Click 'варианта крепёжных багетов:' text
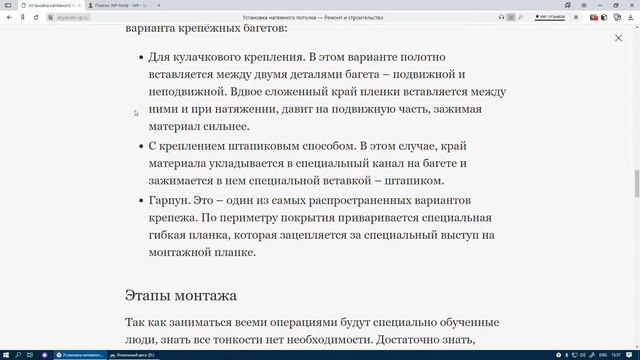The image size is (640, 360). [206, 28]
